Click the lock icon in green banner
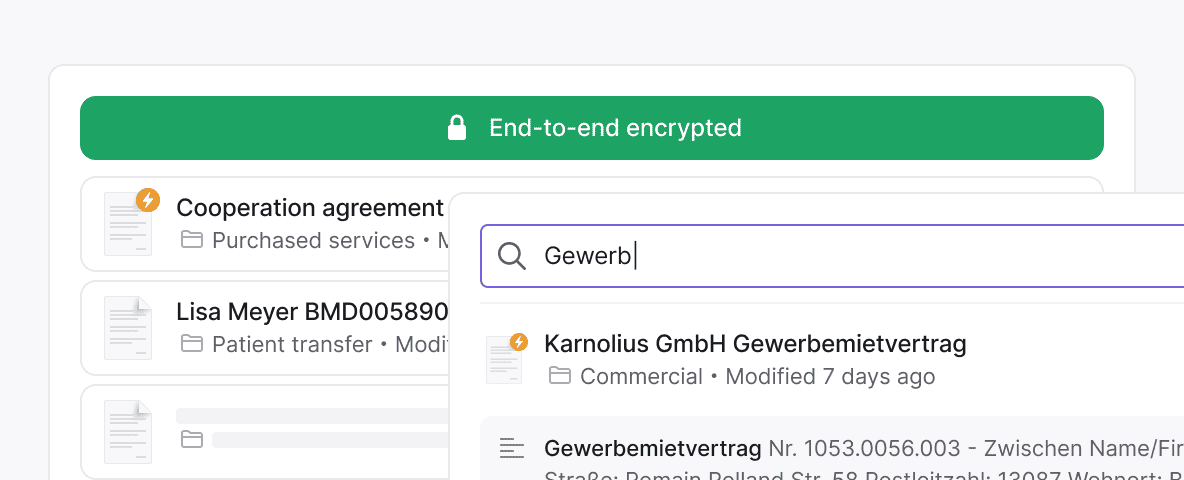Viewport: 1184px width, 480px height. (457, 128)
